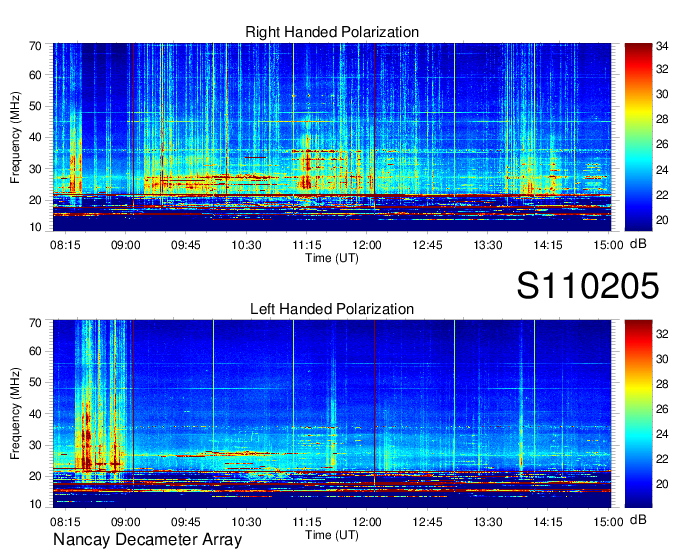
Task: Click the 10:30 tick under Right Handed plot
Action: point(246,245)
